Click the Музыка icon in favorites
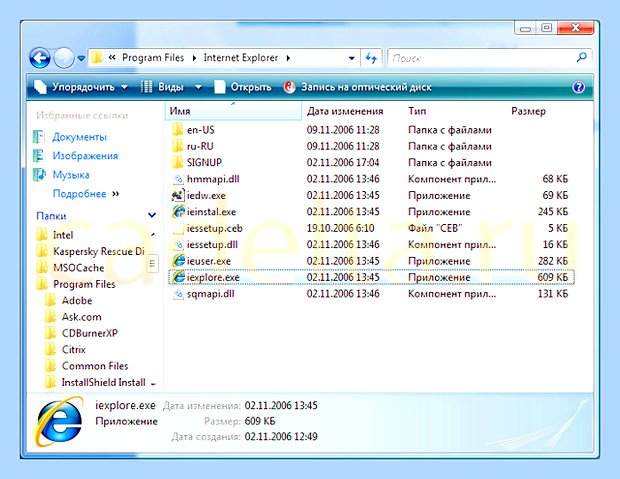The height and width of the screenshot is (479, 620). tap(39, 174)
